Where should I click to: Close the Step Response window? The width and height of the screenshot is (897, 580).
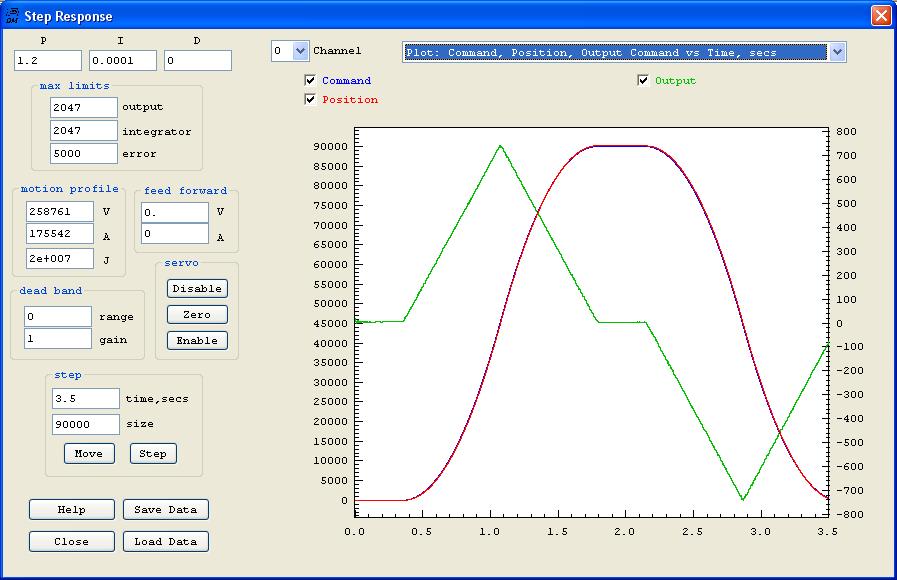point(880,16)
